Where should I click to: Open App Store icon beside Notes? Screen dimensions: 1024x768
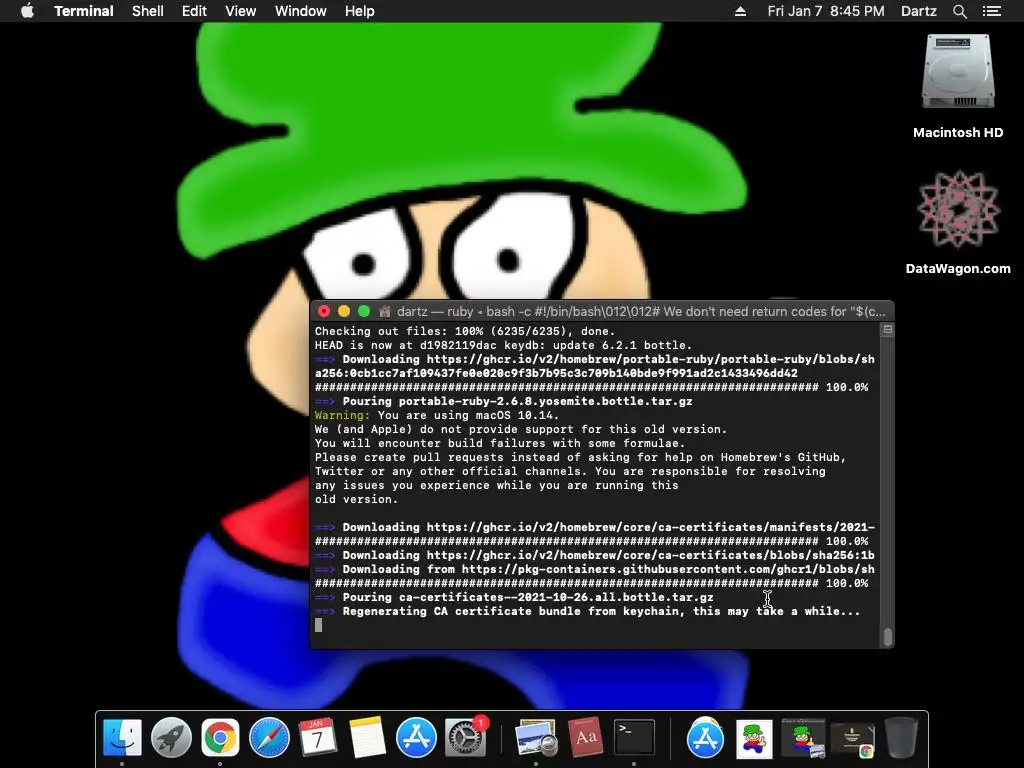pyautogui.click(x=416, y=737)
